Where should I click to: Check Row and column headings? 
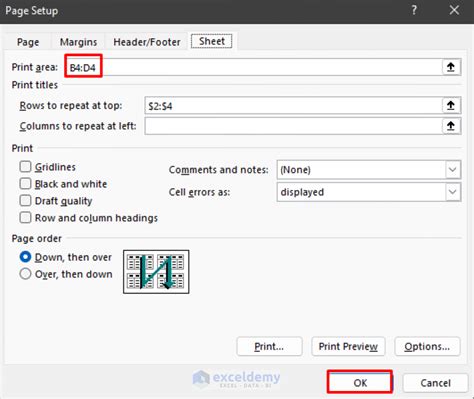click(25, 218)
